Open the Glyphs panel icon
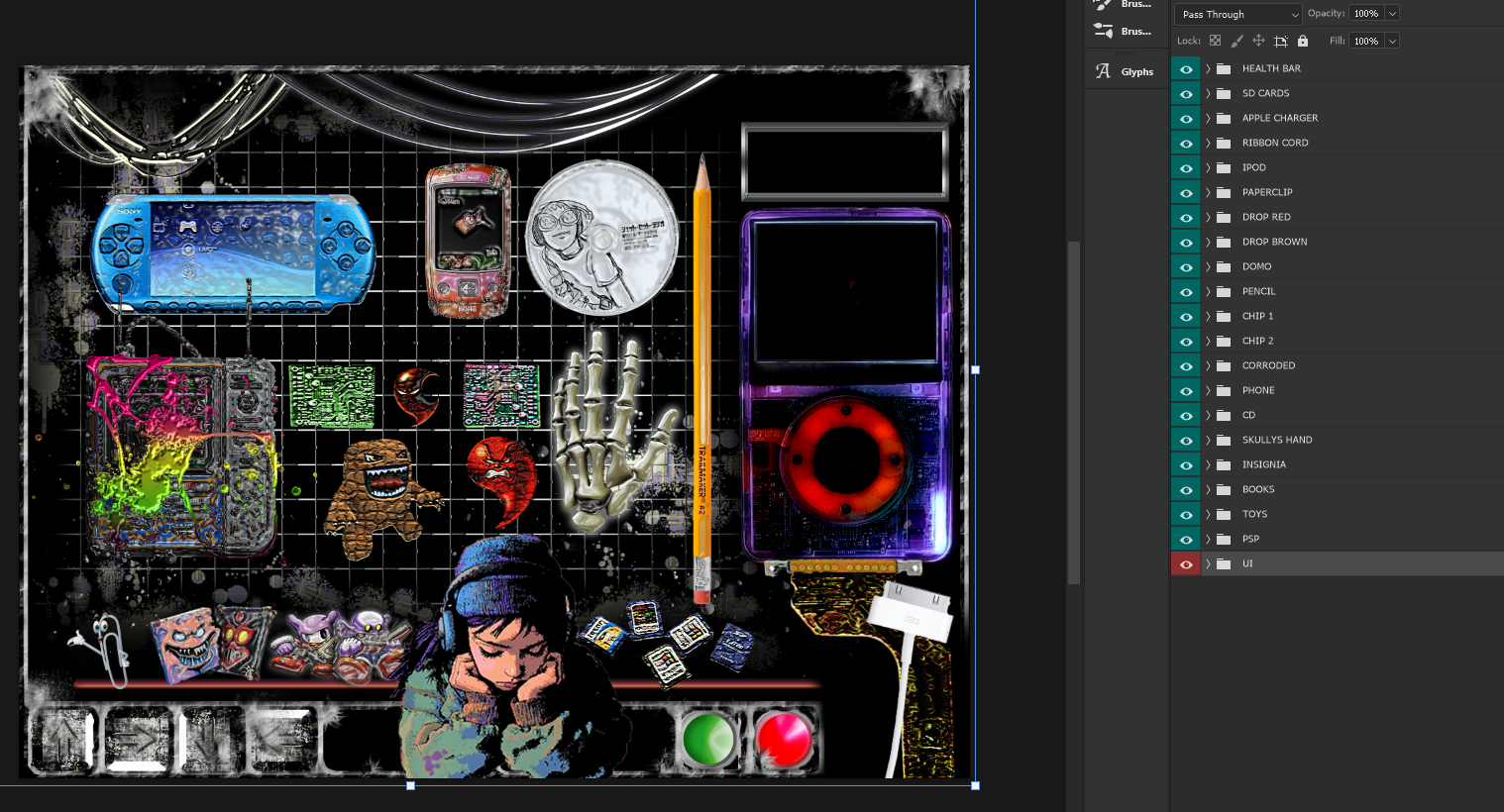Screen dimensions: 1504x812 tap(1103, 71)
